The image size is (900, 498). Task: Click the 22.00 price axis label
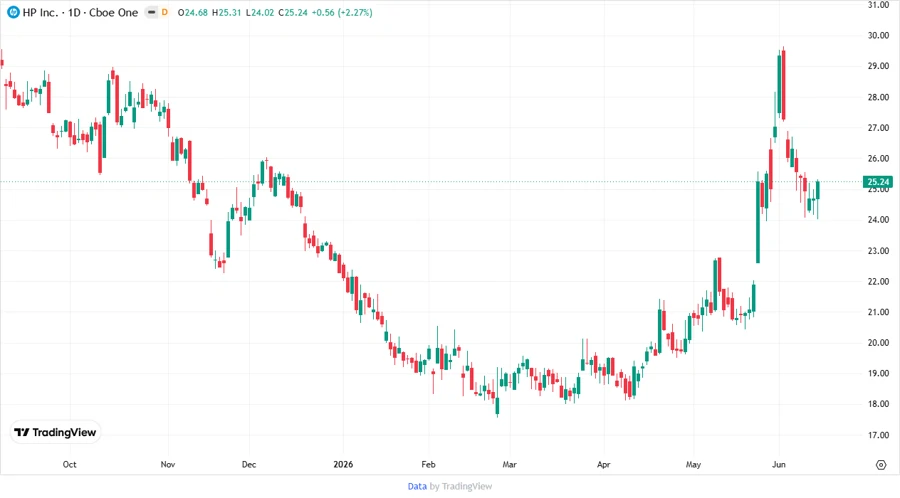tap(878, 282)
